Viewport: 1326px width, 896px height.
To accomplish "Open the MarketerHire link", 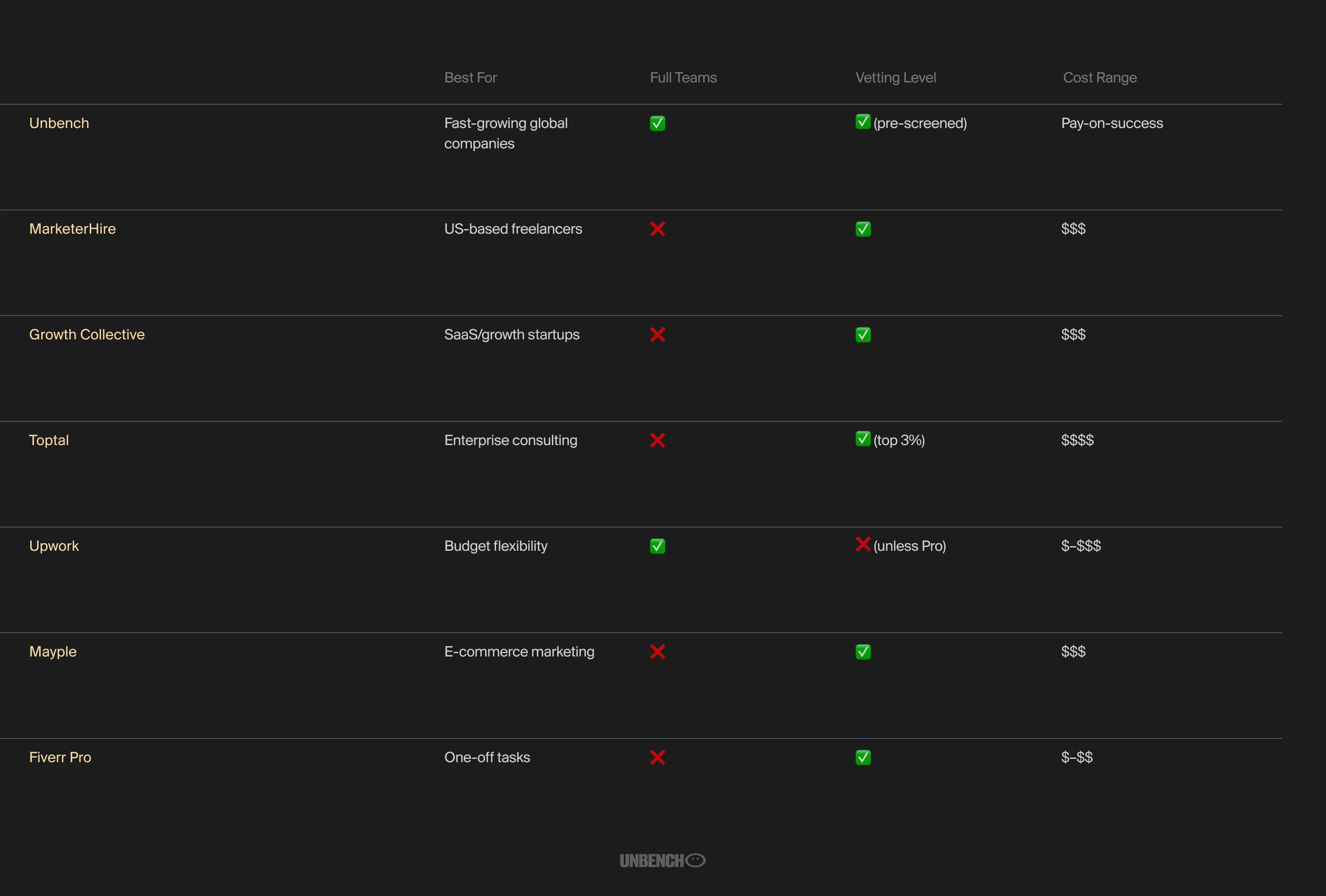I will click(x=72, y=229).
